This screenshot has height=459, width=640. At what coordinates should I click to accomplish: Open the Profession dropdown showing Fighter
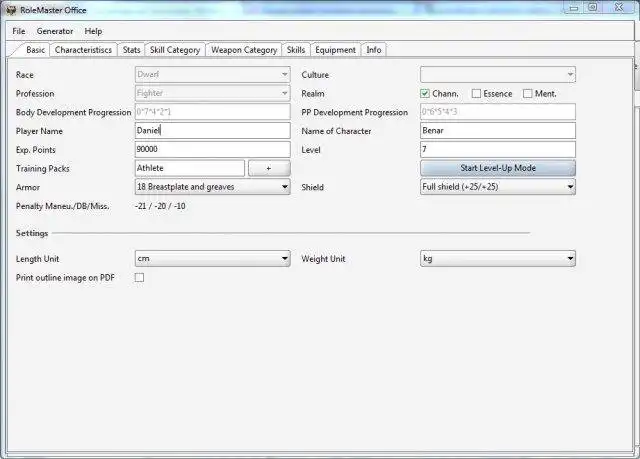coord(213,93)
